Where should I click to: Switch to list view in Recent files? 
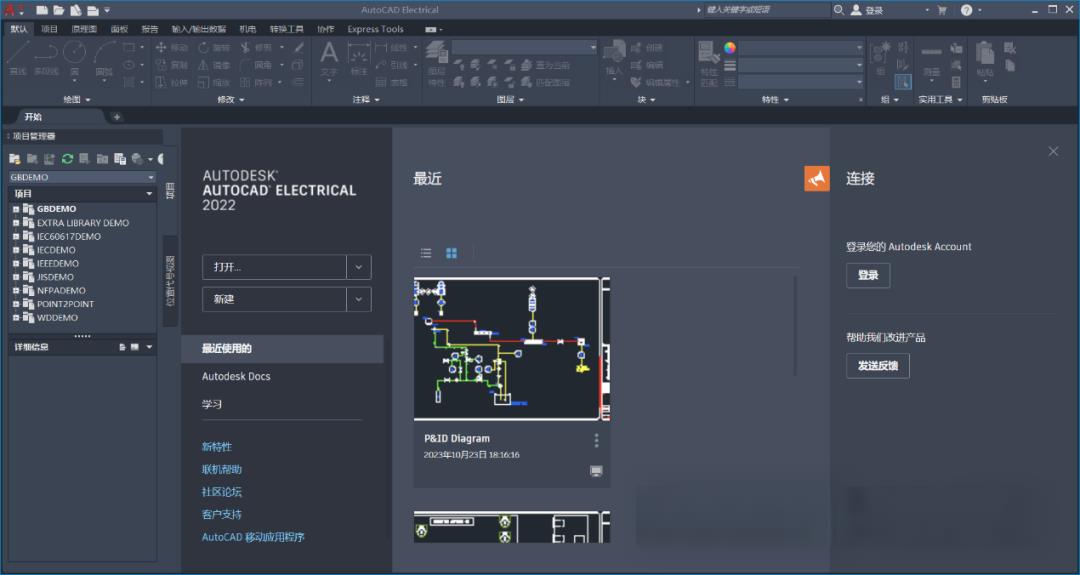[x=426, y=253]
